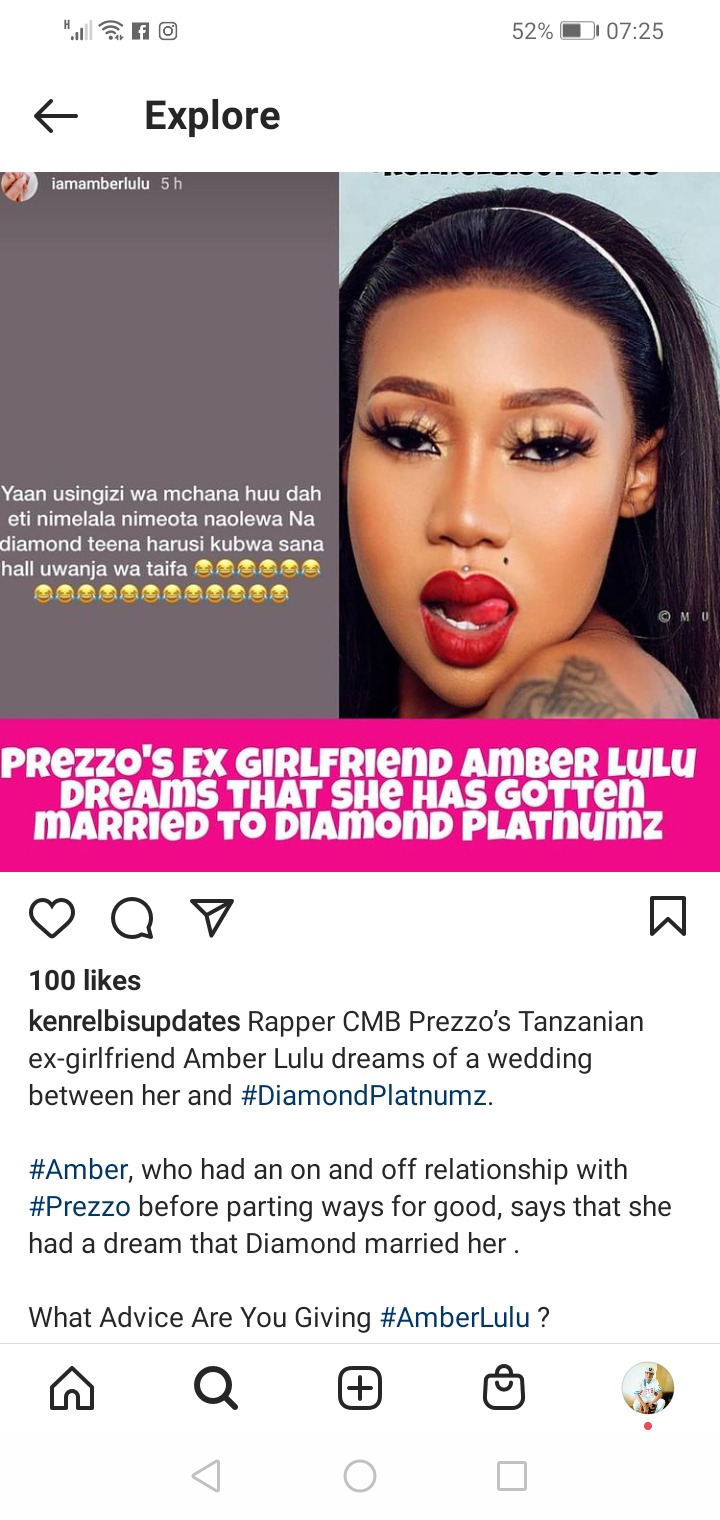The image size is (720, 1520).
Task: Tap the #Prezzo hashtag link
Action: click(x=80, y=1207)
